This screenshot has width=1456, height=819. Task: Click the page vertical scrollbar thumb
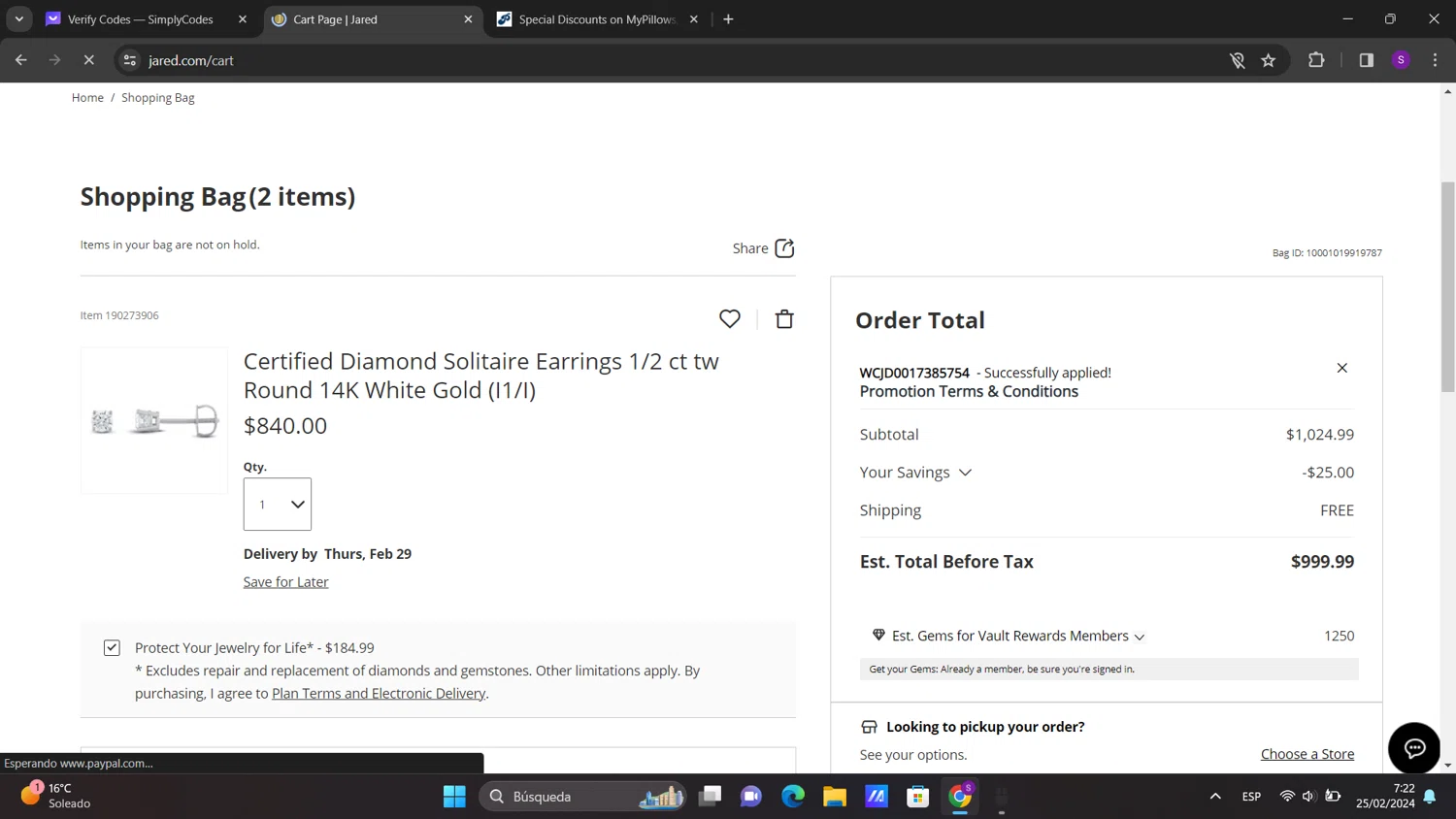1447,286
